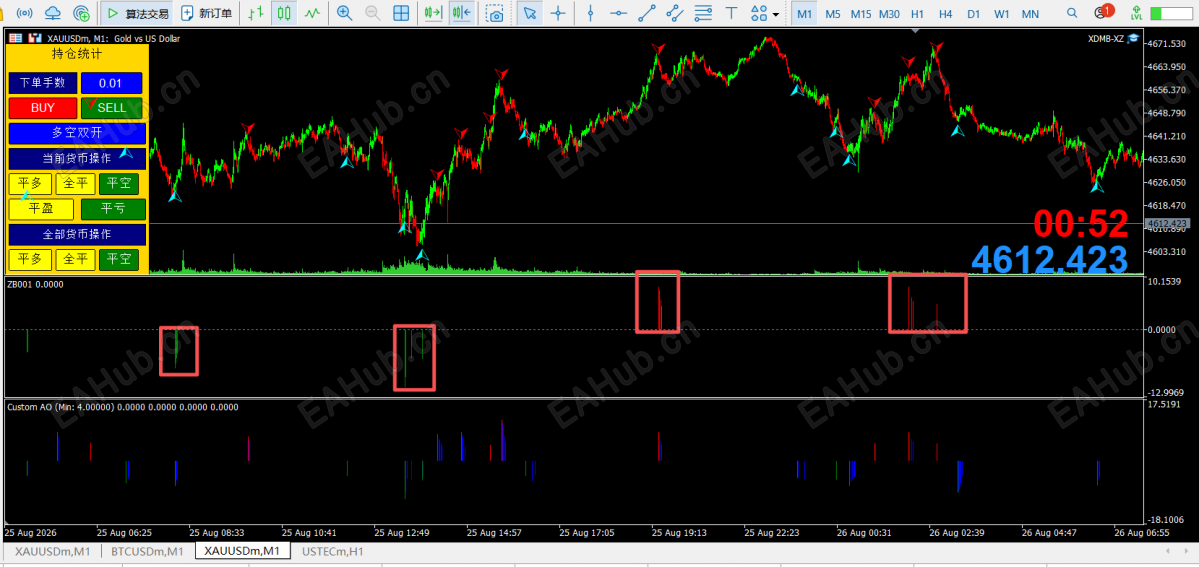Open the cloud VPS hosting icon
Screen dimensions: 1199x567
(x=53, y=13)
